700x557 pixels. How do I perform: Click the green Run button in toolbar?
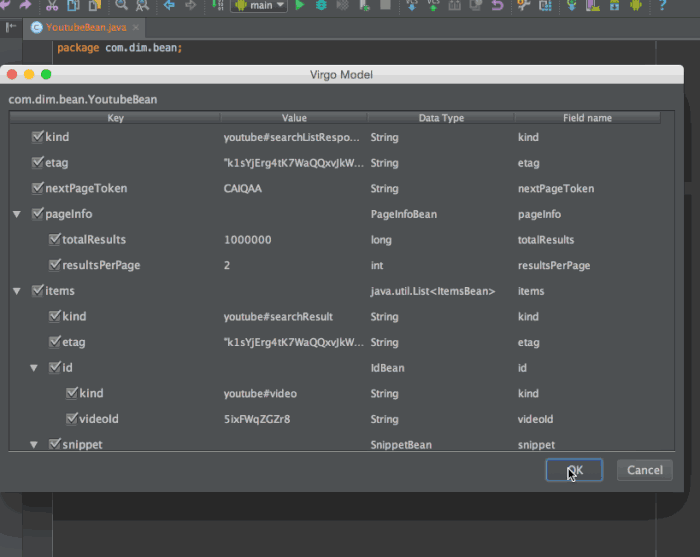click(300, 5)
